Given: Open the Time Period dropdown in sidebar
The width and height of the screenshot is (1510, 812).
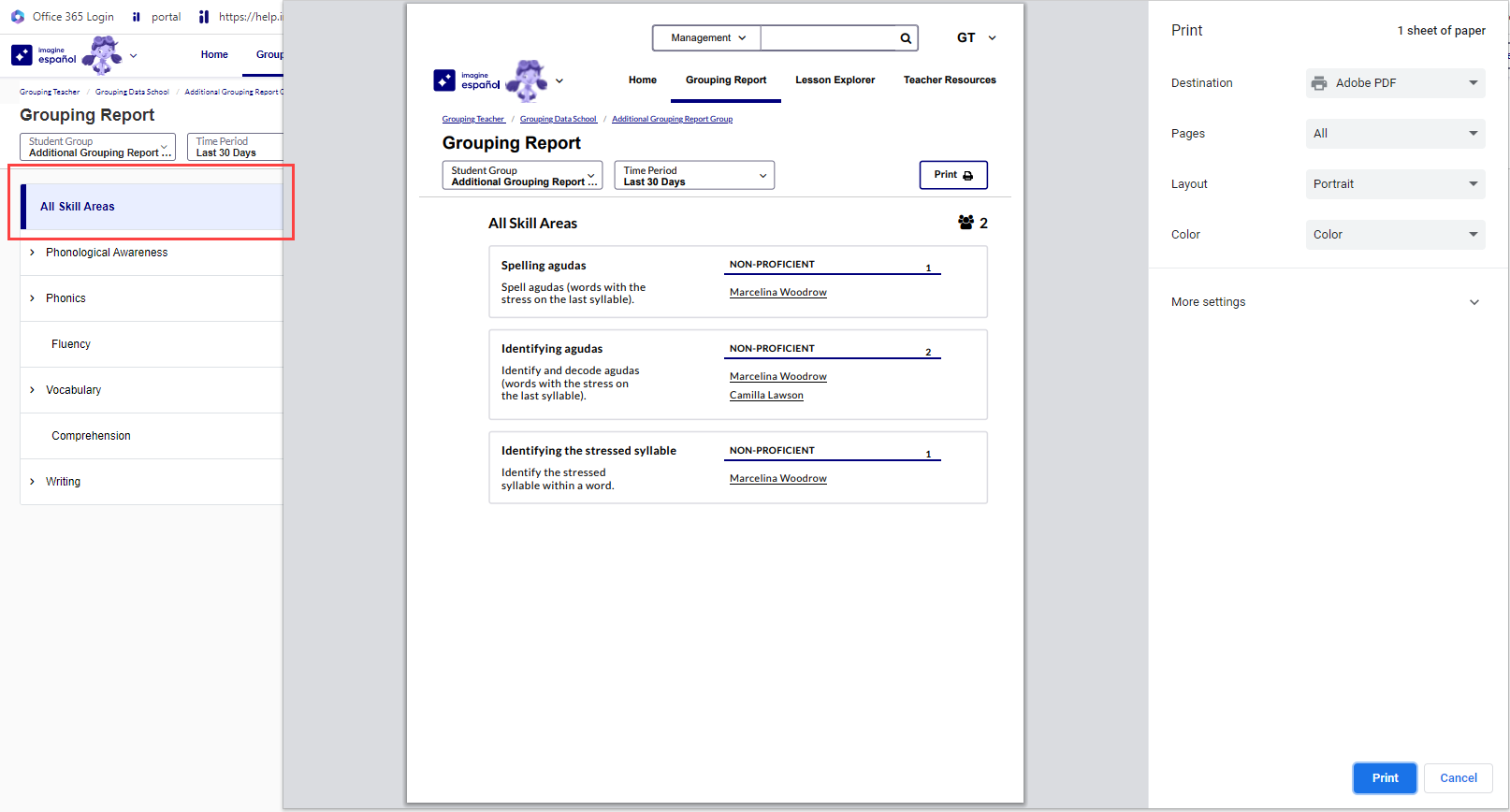Looking at the screenshot, I should (235, 147).
